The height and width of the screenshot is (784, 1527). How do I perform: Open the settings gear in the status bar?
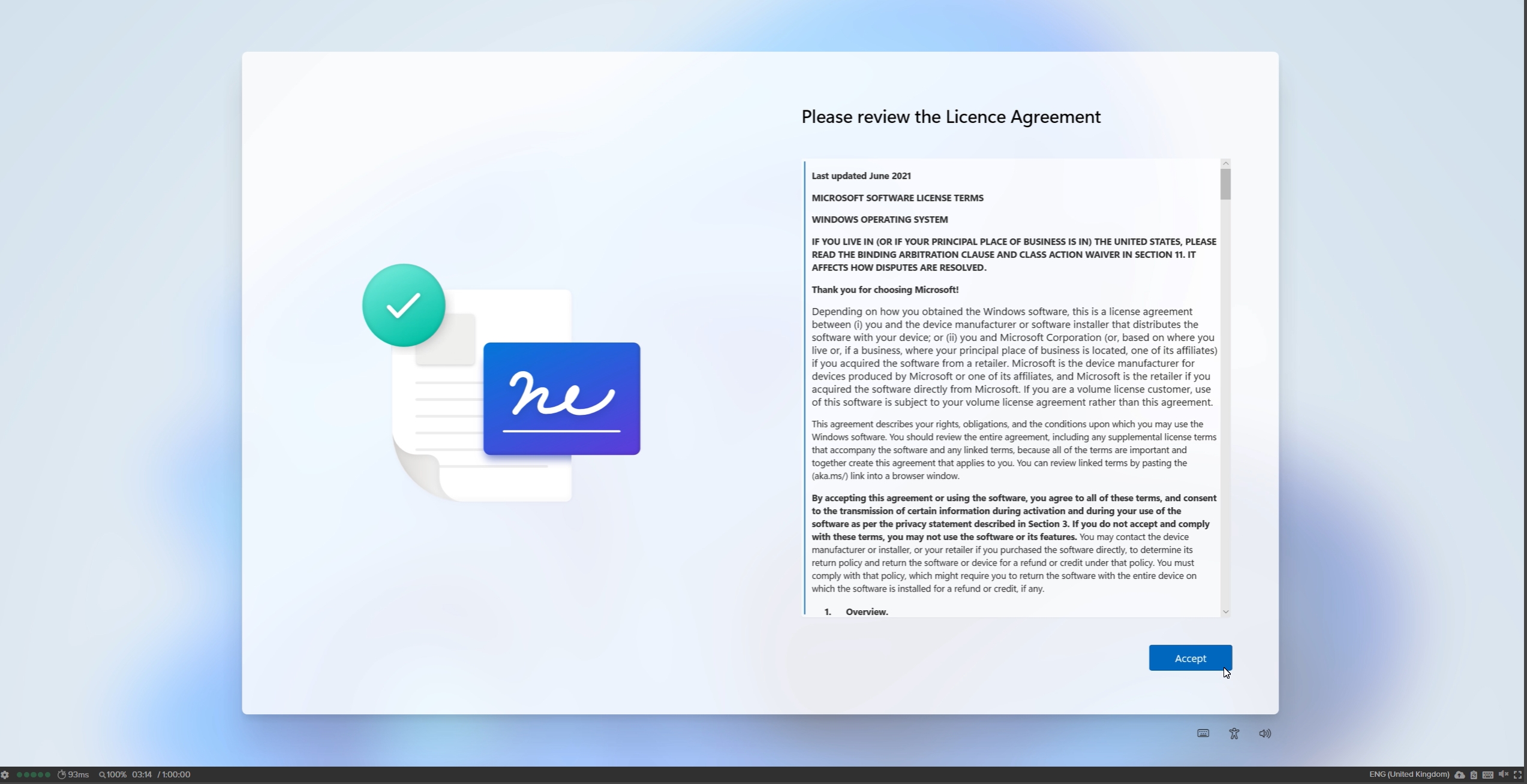[5, 774]
